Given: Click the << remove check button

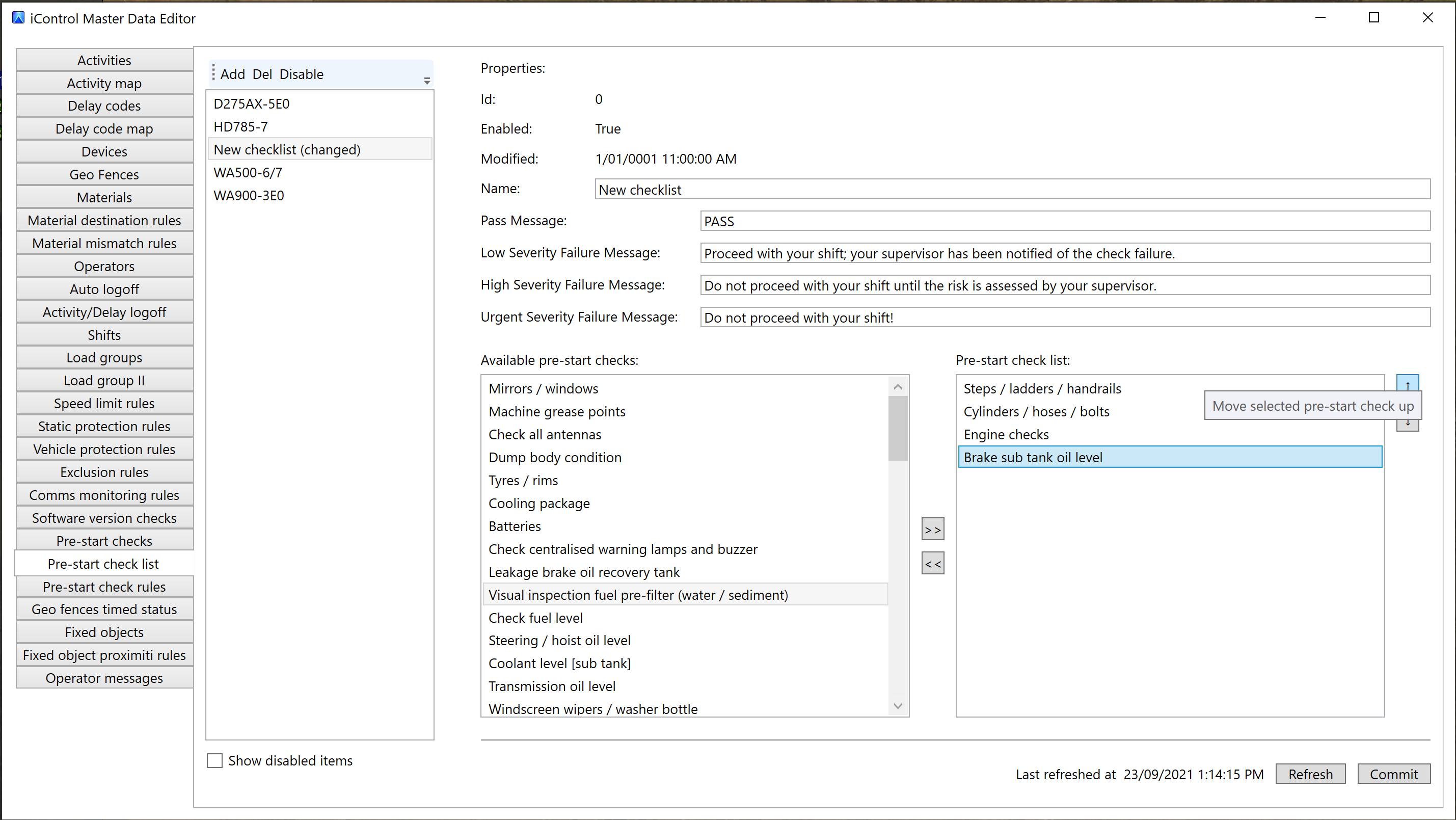Looking at the screenshot, I should 933,563.
